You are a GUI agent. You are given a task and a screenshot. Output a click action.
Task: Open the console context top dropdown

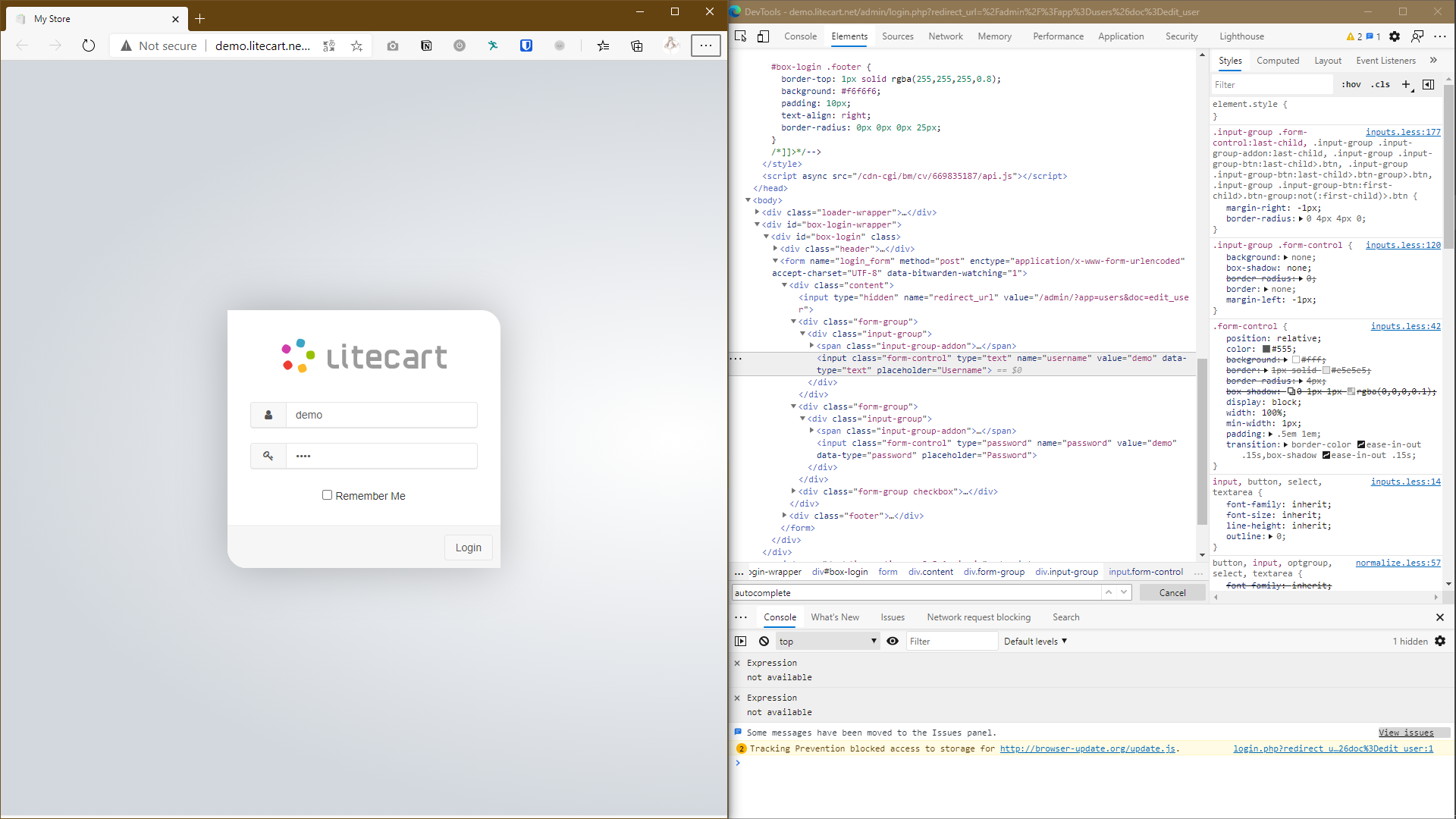[x=827, y=641]
